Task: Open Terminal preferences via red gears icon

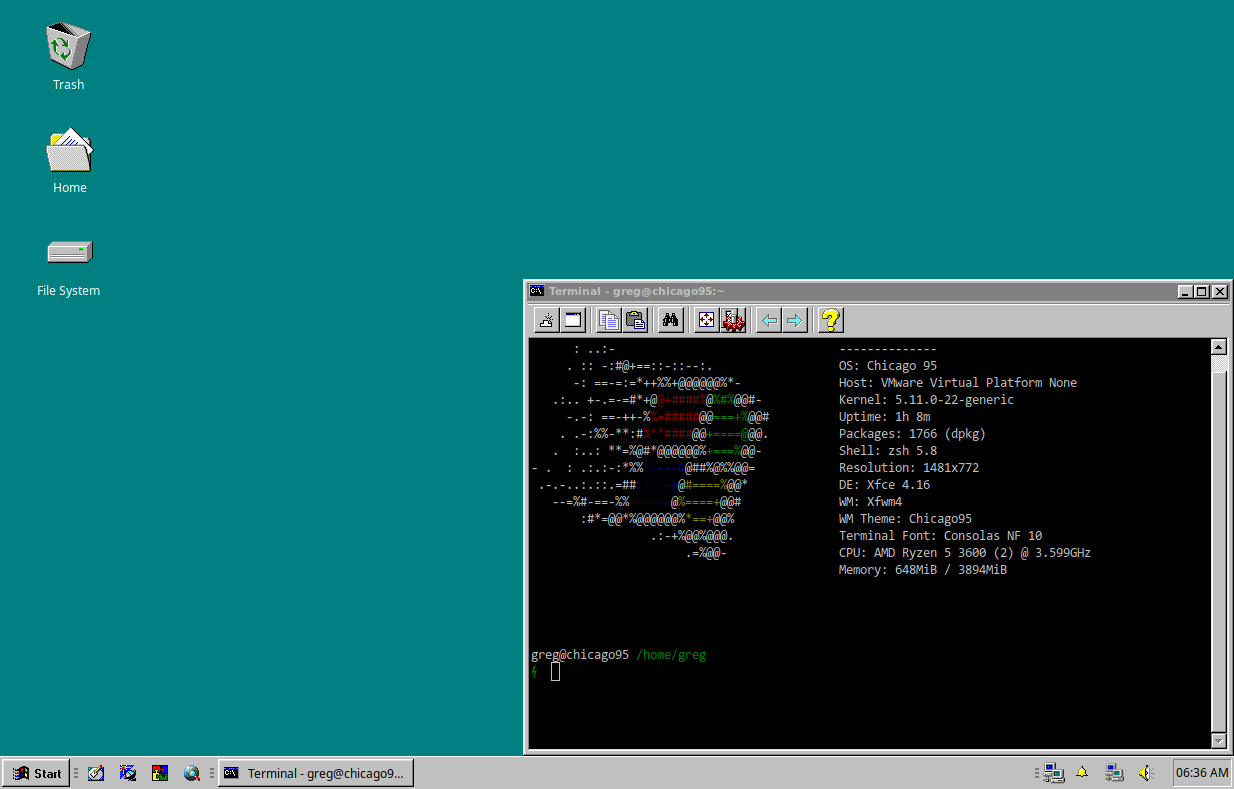Action: pos(733,320)
